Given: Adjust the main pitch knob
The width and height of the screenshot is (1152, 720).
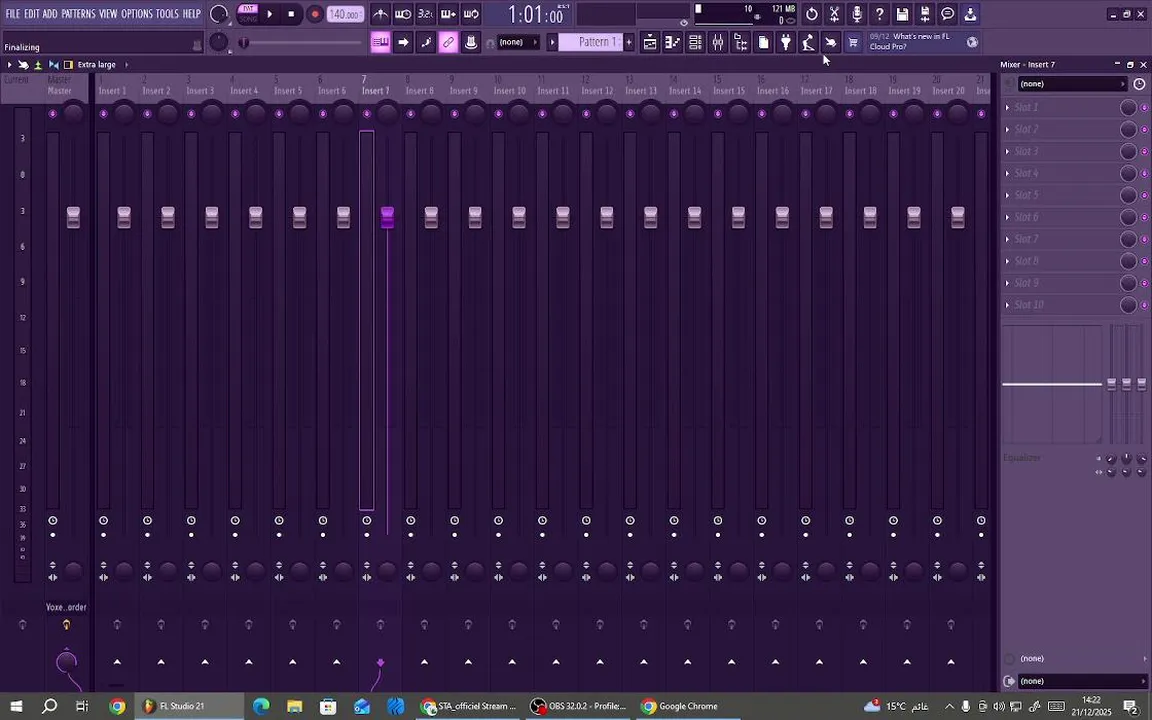Looking at the screenshot, I should point(219,42).
